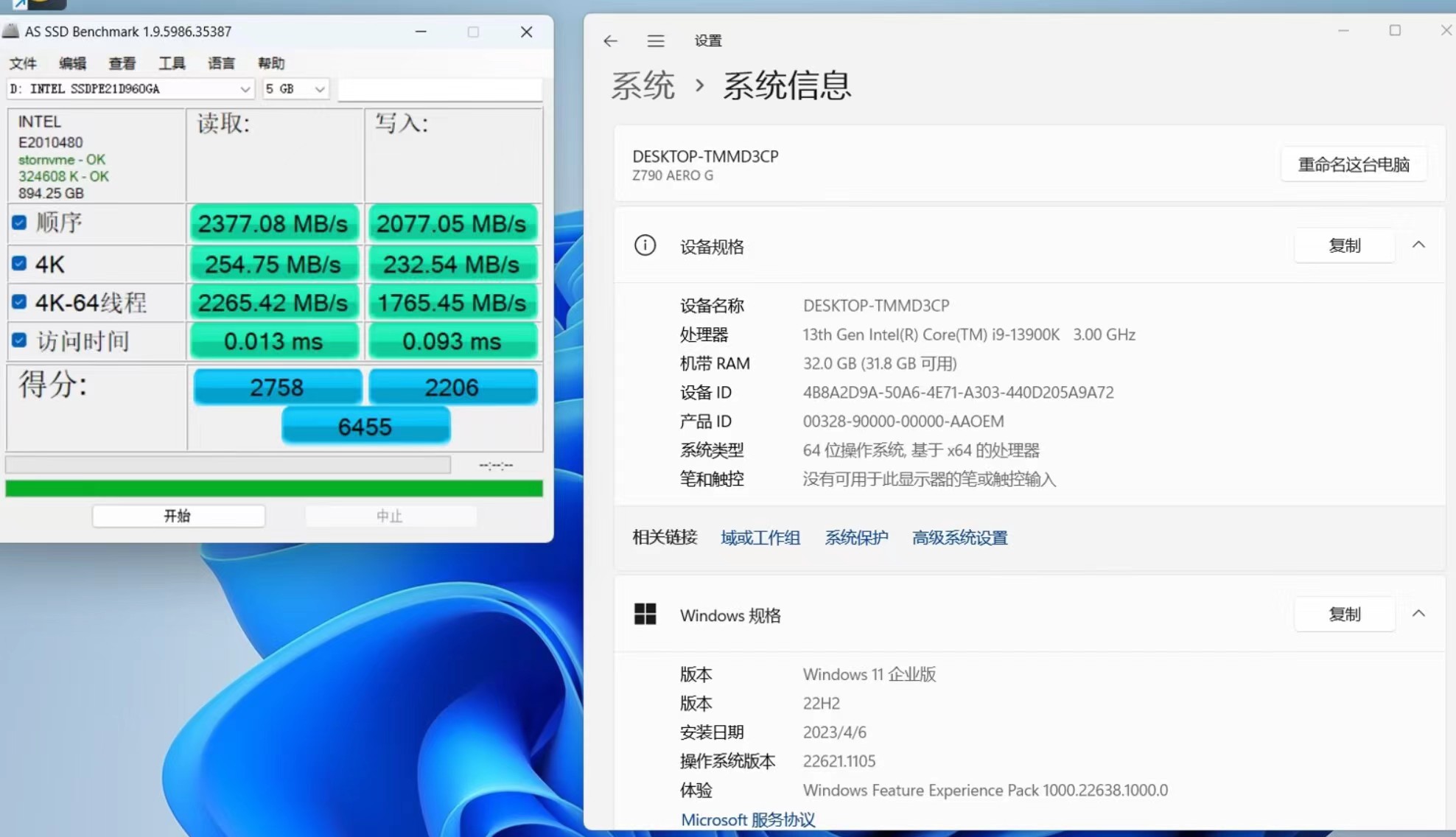Open the 语言 menu

(221, 63)
